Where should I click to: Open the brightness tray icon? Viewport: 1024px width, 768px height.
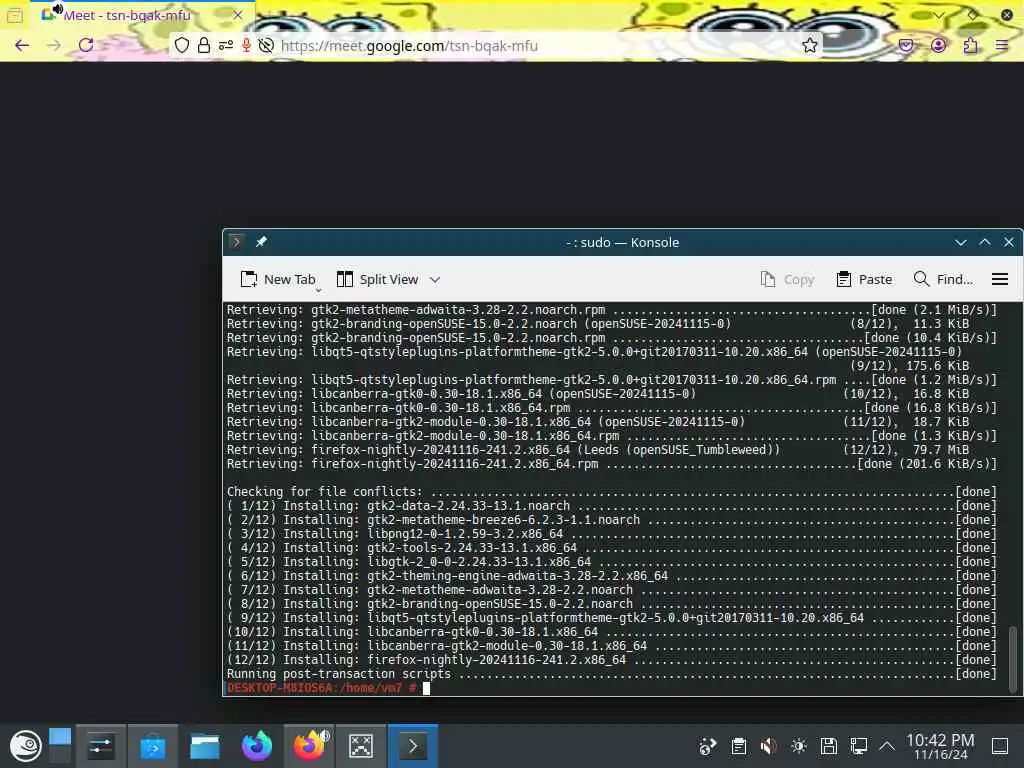pos(799,746)
